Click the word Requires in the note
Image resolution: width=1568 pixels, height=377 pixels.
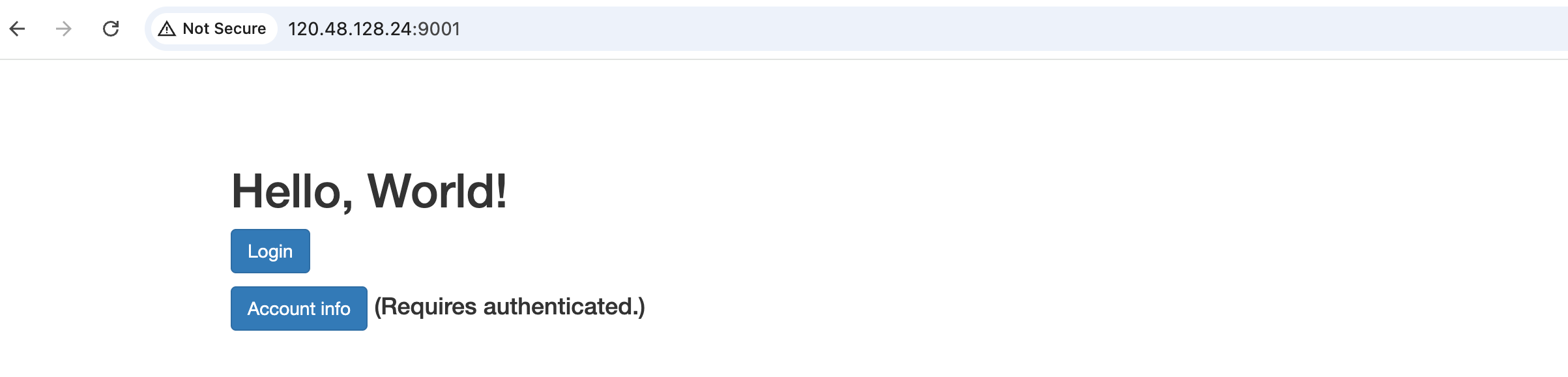(x=429, y=307)
